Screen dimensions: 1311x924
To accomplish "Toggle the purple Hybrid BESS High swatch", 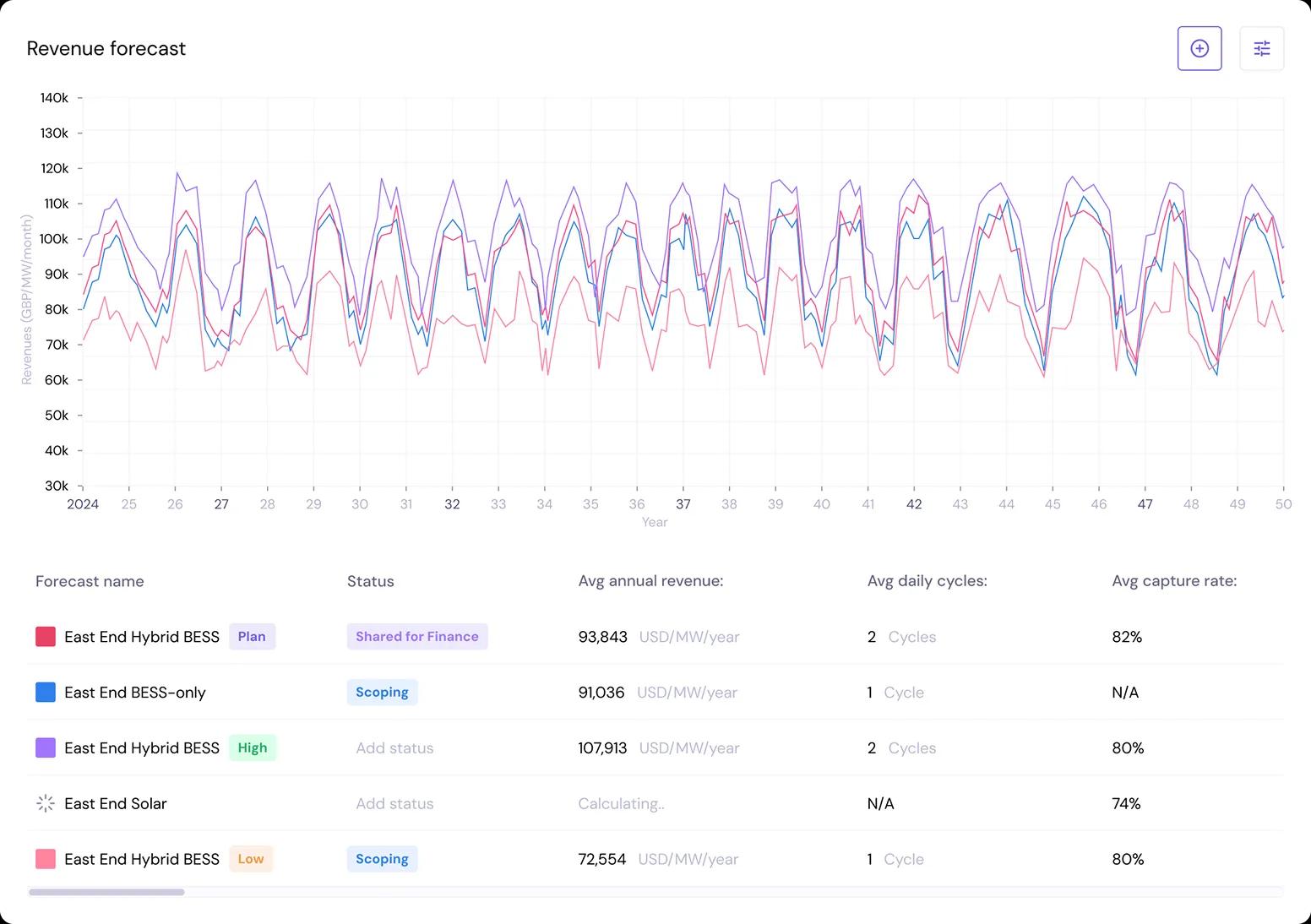I will (x=46, y=747).
